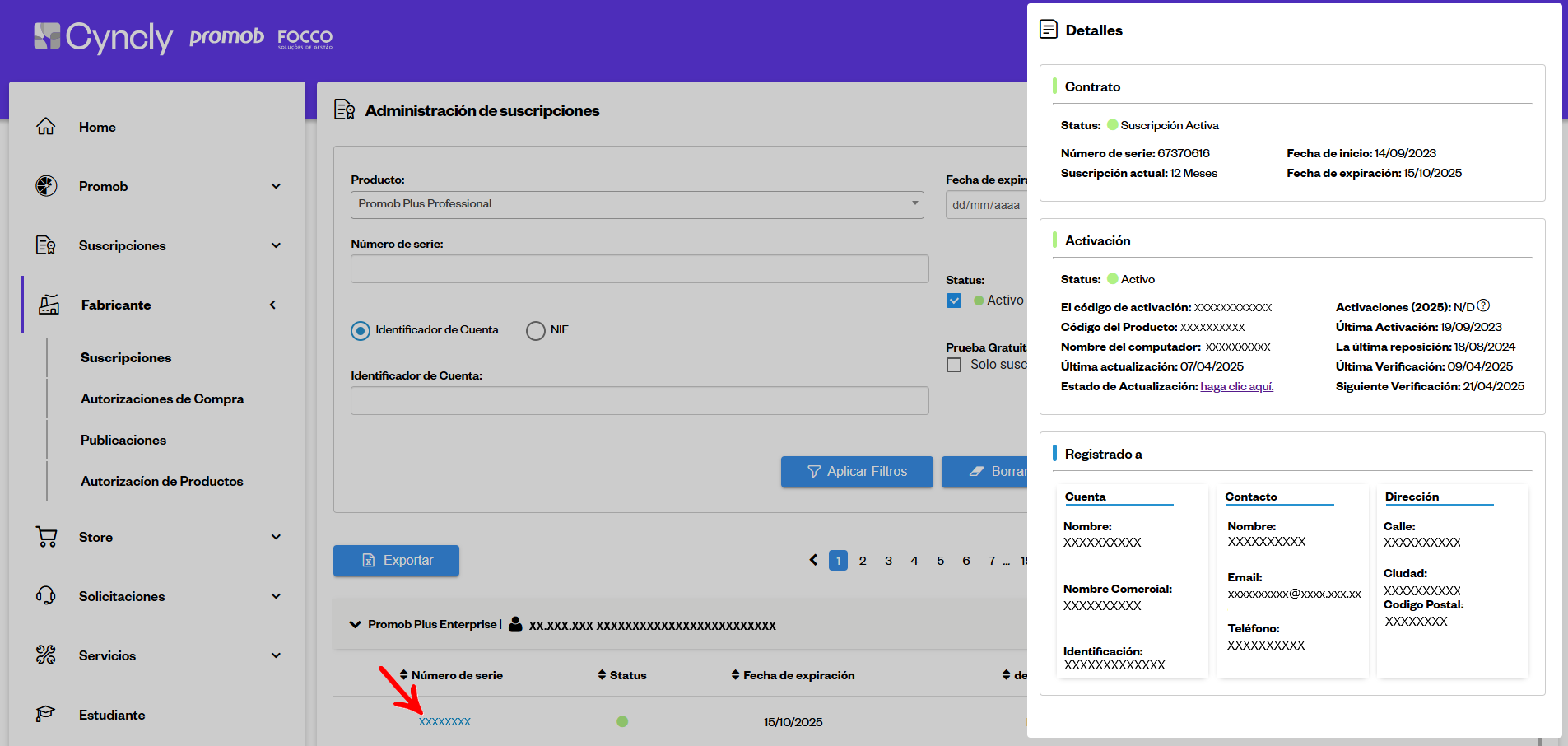Image resolution: width=1568 pixels, height=746 pixels.
Task: Click the Servicios tools icon
Action: (x=46, y=655)
